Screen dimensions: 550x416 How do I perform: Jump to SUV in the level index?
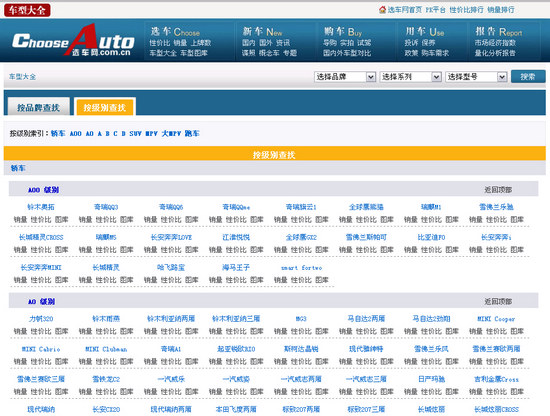coord(135,133)
